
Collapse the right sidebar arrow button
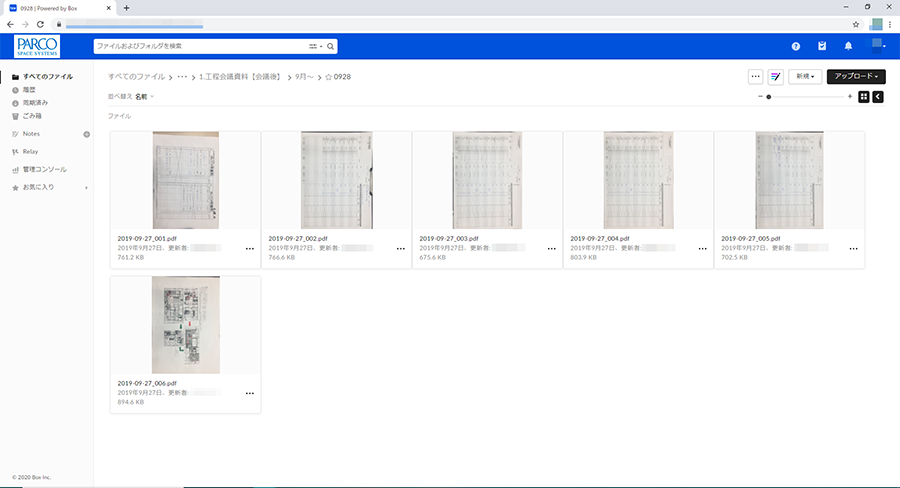[x=878, y=97]
